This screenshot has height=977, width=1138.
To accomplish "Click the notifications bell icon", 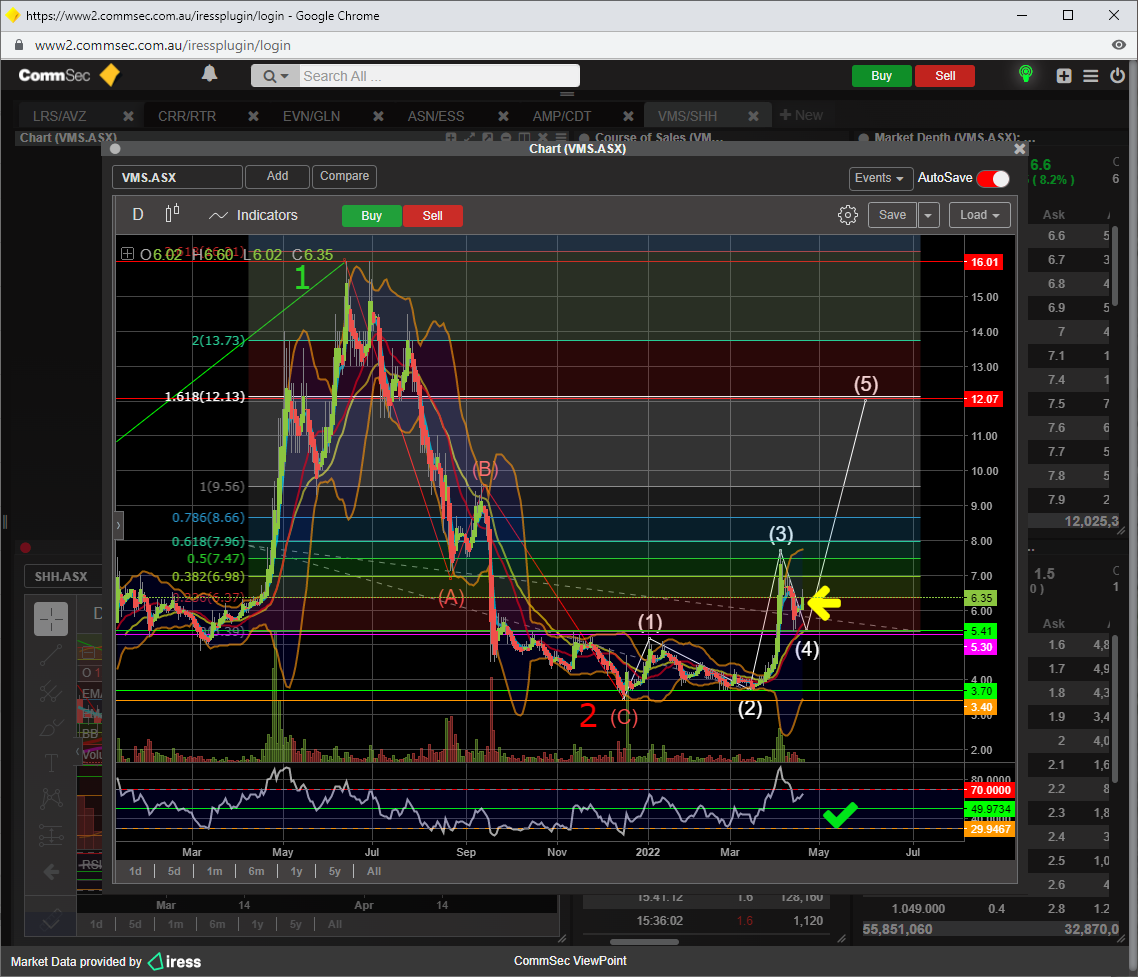I will [x=209, y=74].
